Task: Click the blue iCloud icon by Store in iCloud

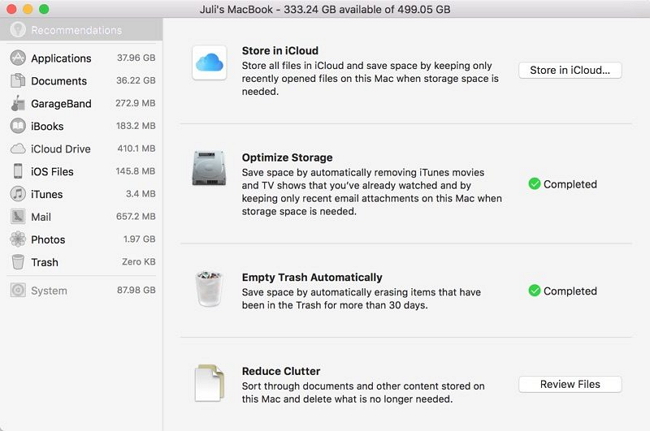Action: pos(209,63)
